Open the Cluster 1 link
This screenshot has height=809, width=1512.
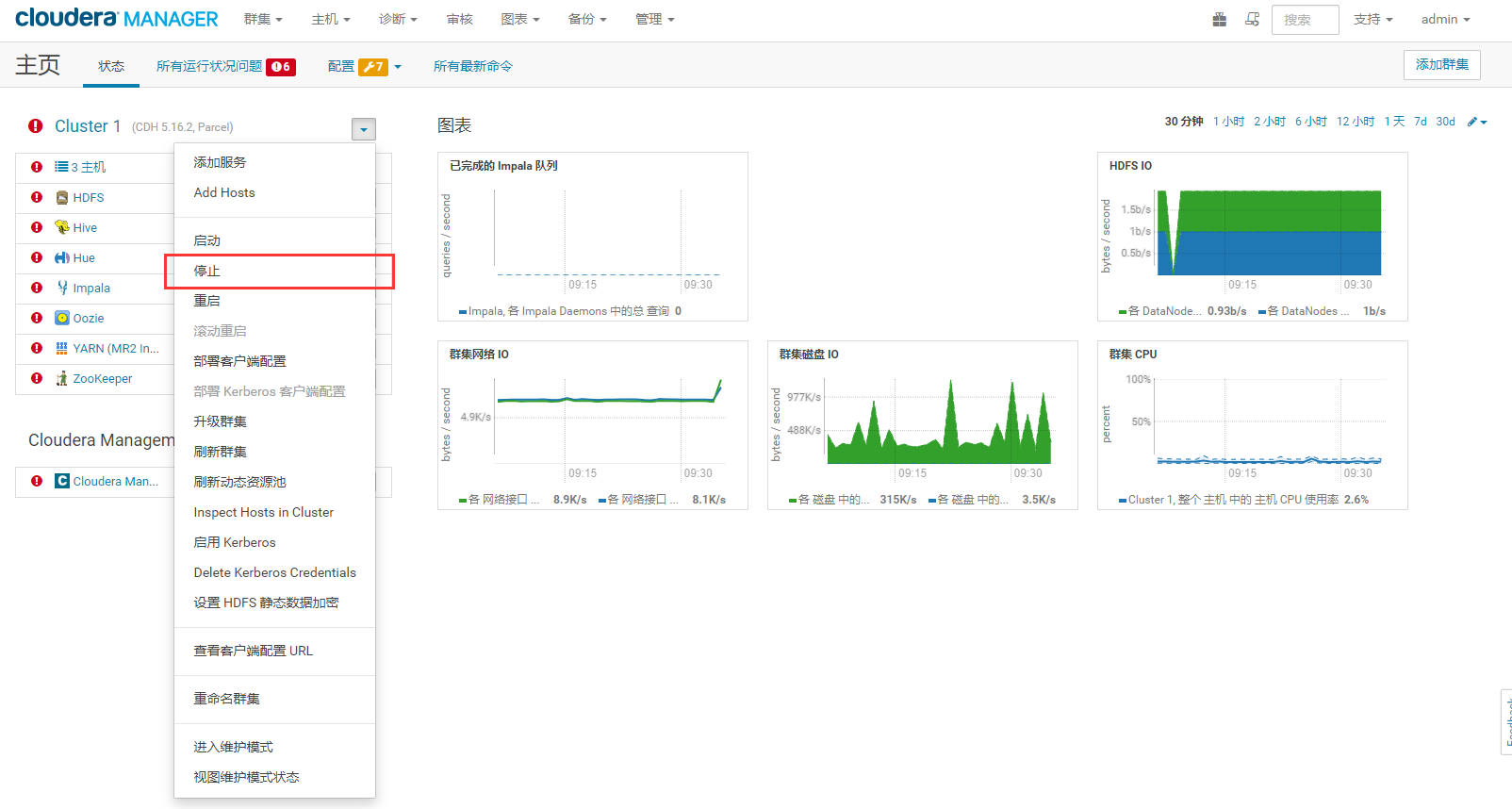coord(88,126)
